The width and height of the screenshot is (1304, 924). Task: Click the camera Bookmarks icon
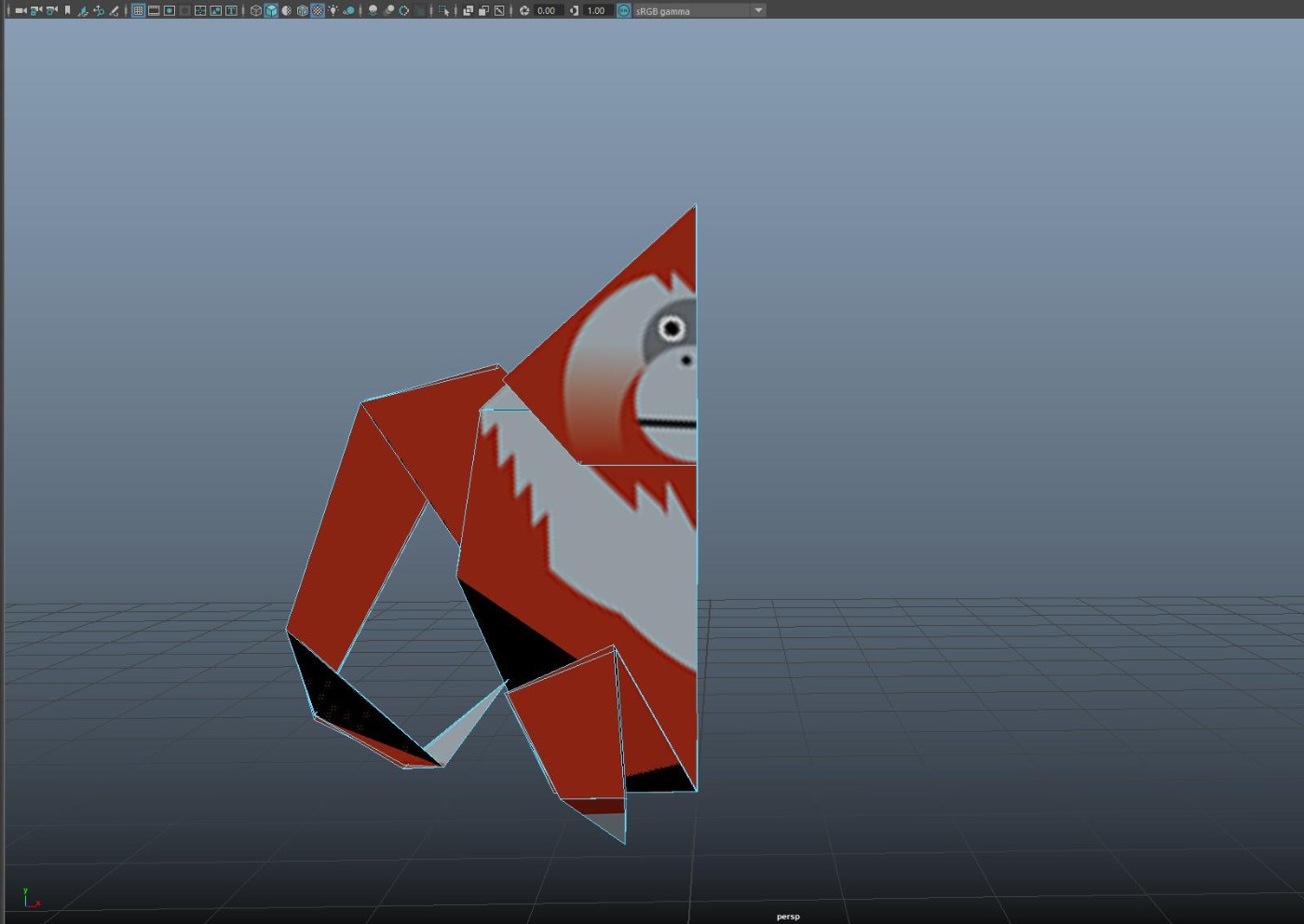(67, 10)
